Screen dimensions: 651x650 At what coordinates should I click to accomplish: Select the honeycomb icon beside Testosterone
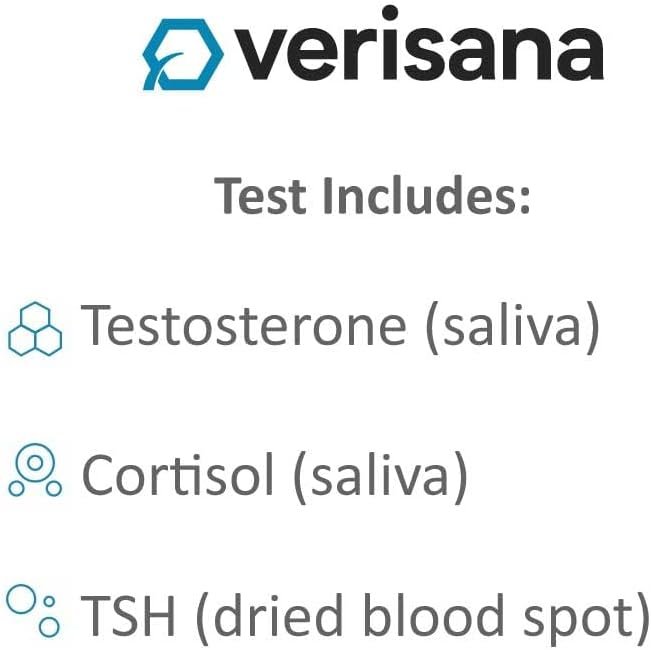coord(34,327)
